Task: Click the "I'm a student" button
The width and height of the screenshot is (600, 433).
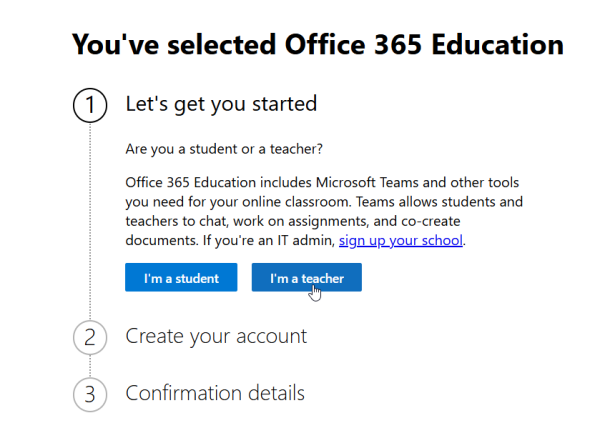Action: (180, 278)
